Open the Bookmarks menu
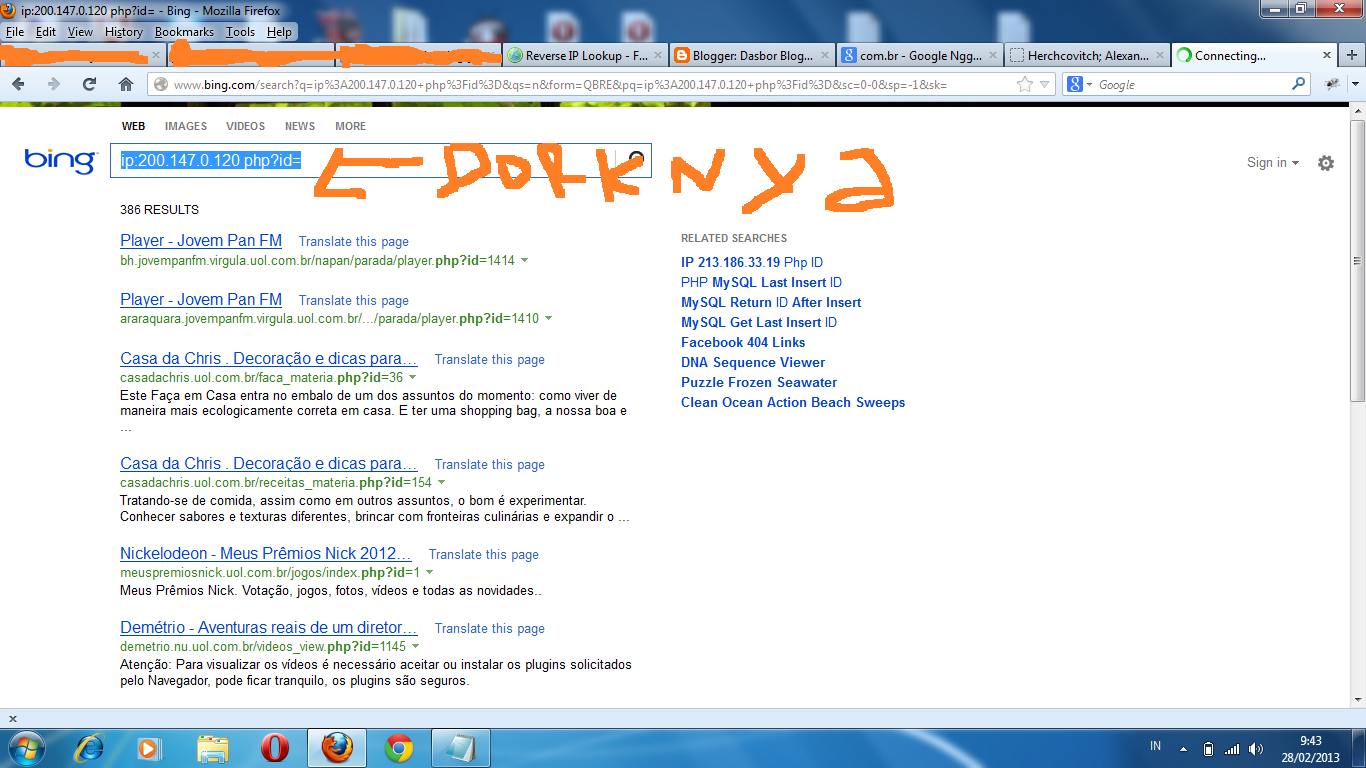The height and width of the screenshot is (768, 1366). pyautogui.click(x=184, y=32)
